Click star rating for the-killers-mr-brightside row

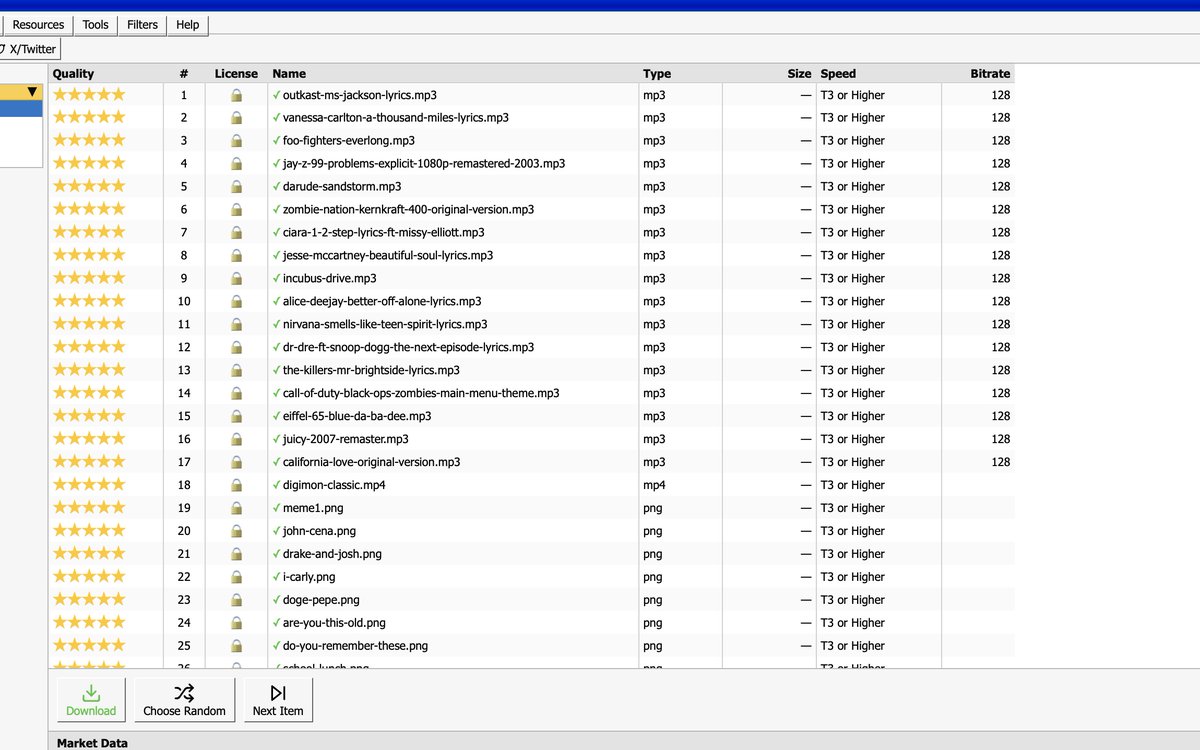coord(89,370)
